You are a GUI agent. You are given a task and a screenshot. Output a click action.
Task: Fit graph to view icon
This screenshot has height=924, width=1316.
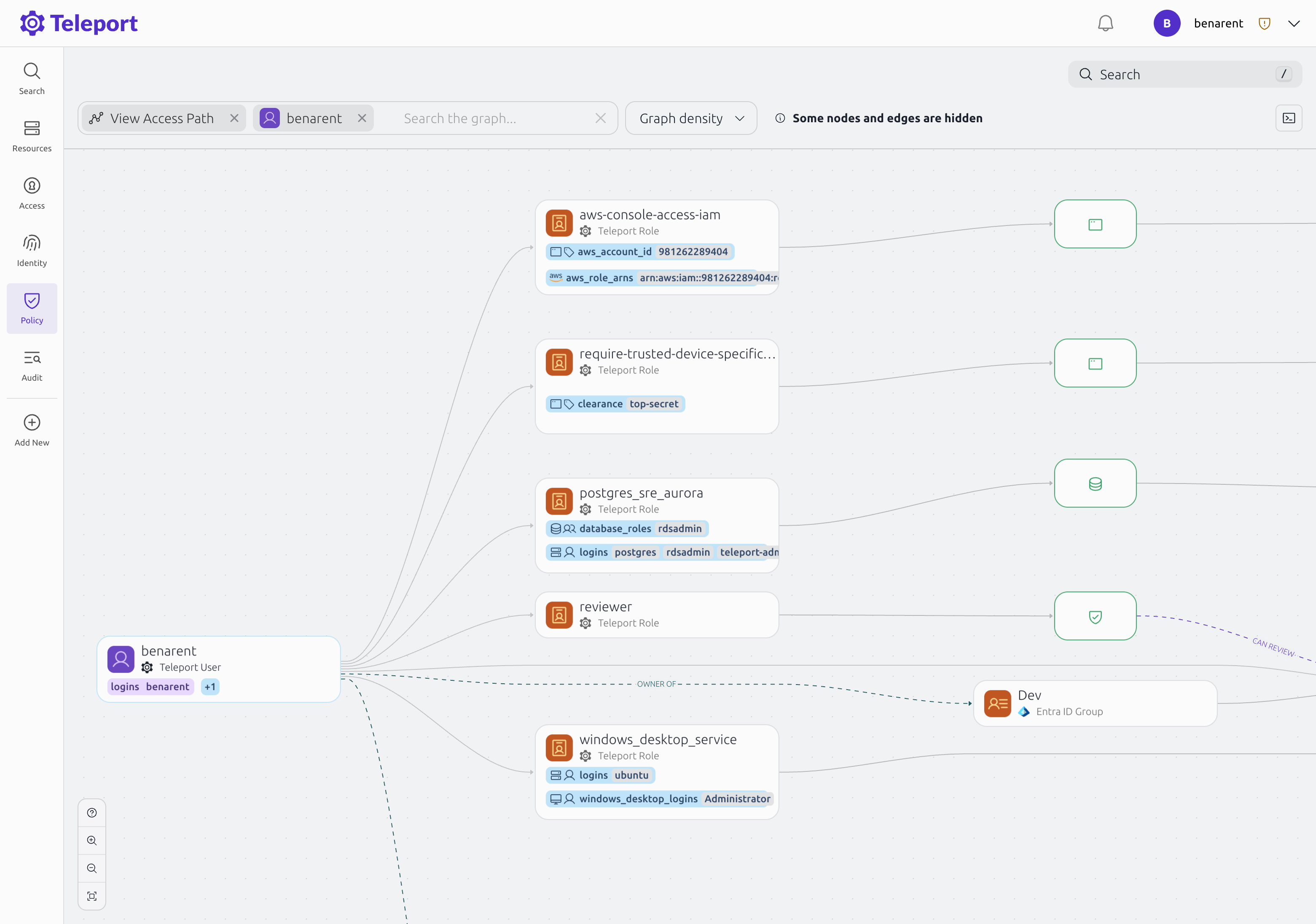pos(92,896)
